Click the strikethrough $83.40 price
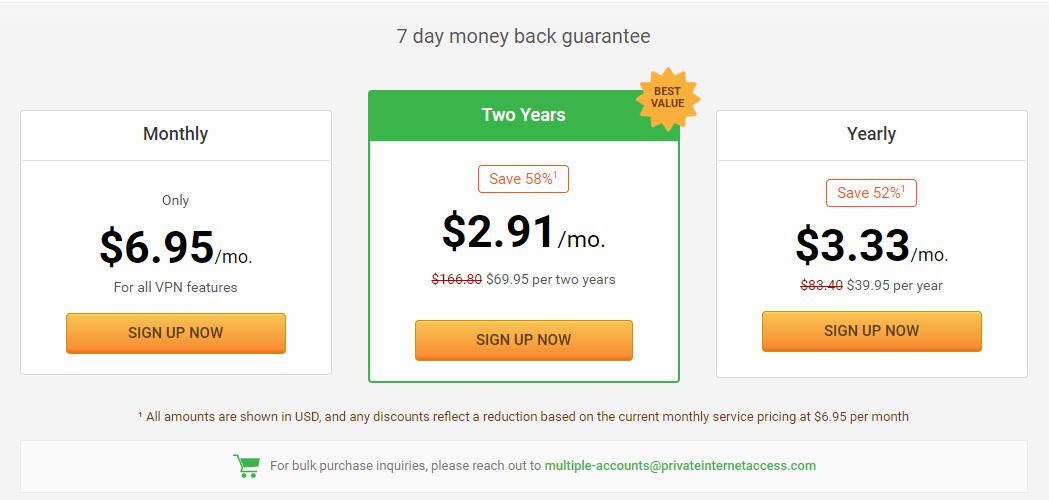The image size is (1049, 500). coord(822,285)
